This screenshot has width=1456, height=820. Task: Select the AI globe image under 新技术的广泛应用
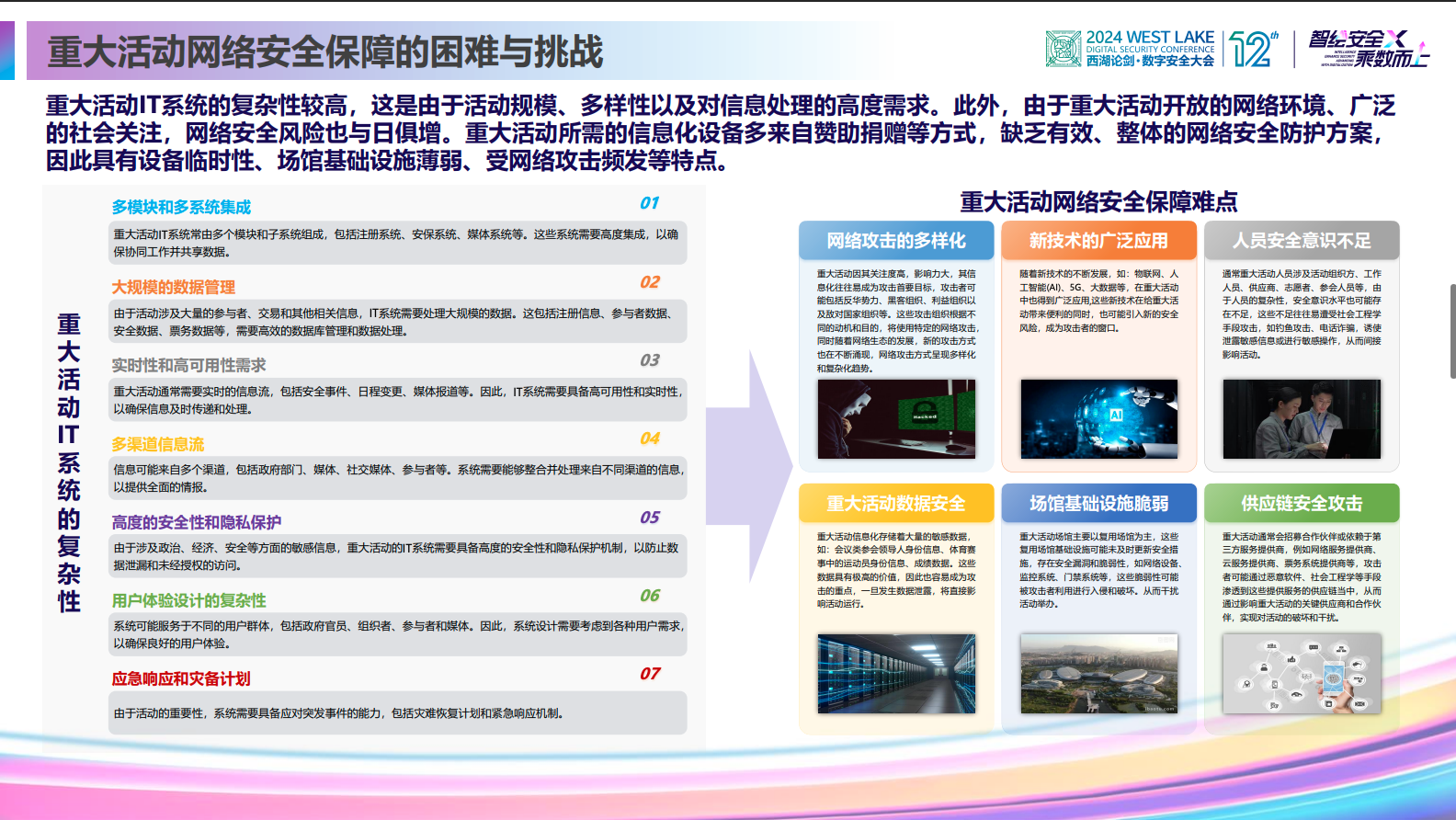tap(1098, 419)
